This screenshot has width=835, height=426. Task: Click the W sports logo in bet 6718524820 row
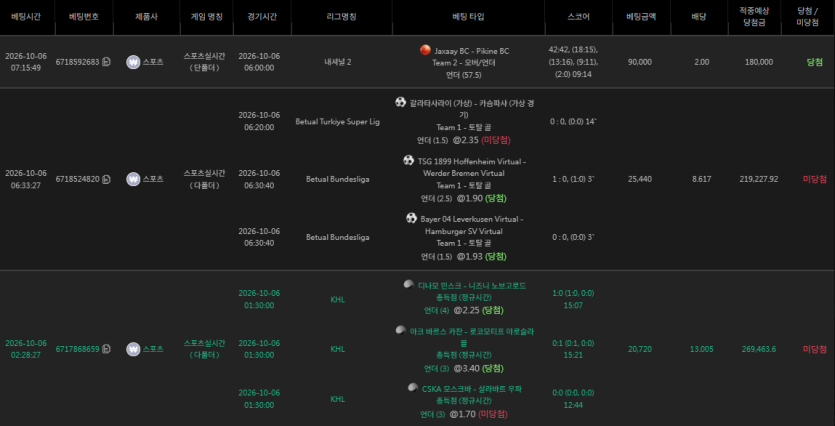[x=133, y=179]
